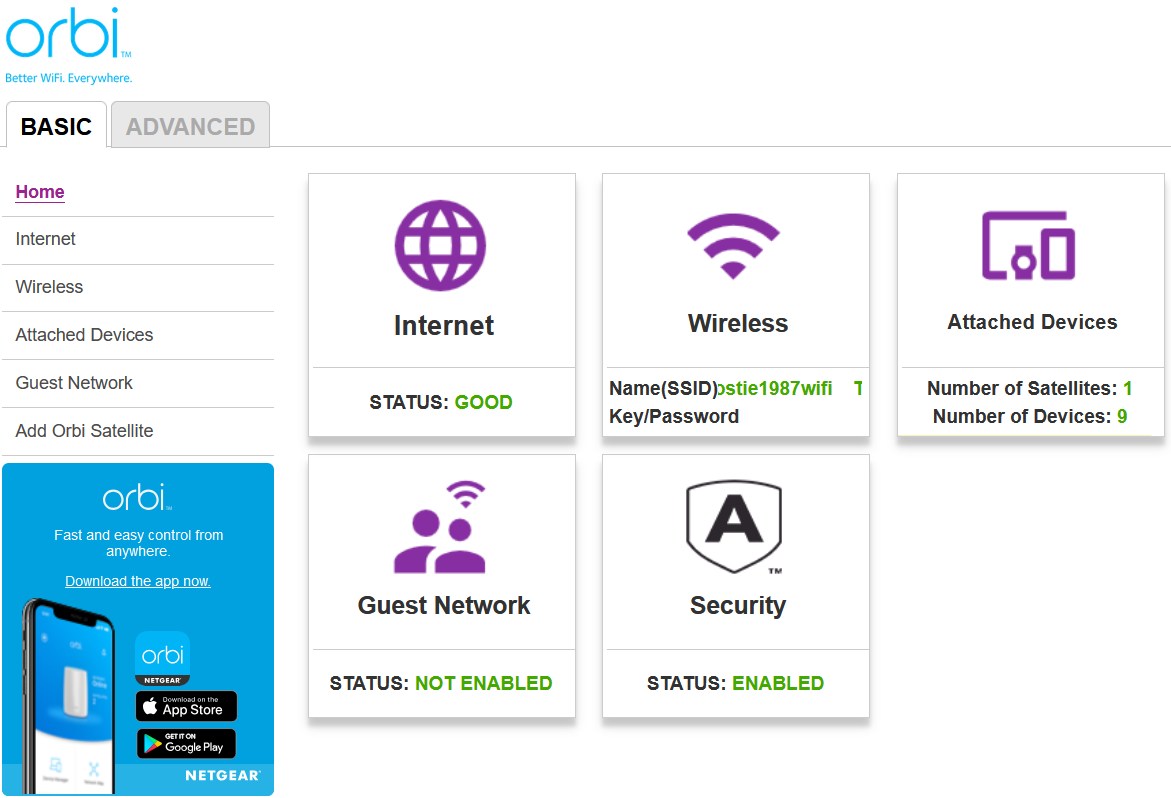Open Wireless in the sidebar menu

click(x=49, y=287)
